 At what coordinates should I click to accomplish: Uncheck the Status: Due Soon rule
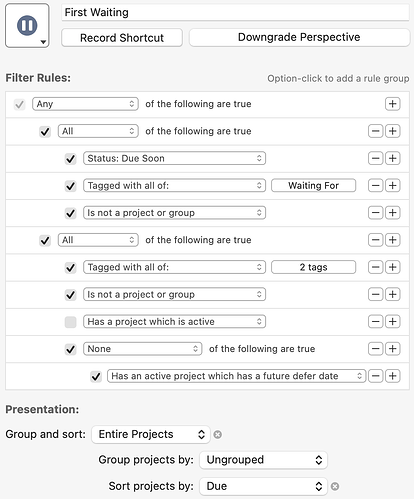pyautogui.click(x=70, y=158)
